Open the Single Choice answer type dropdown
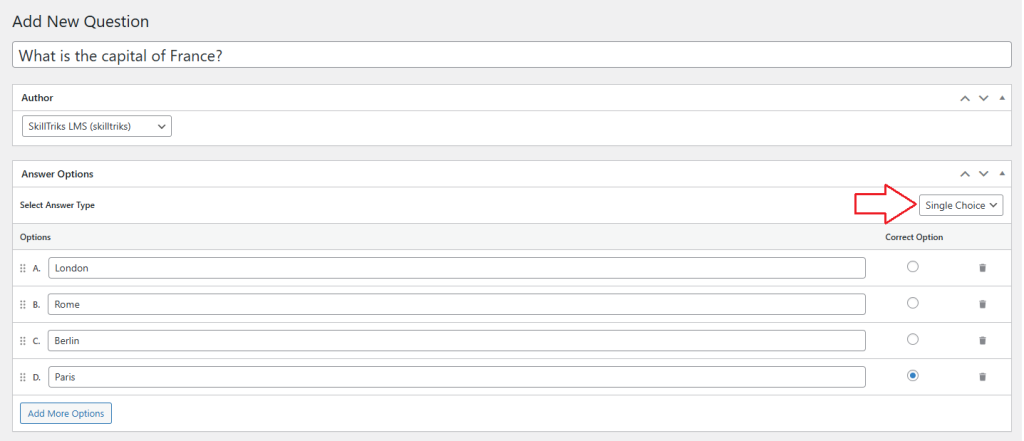This screenshot has height=441, width=1024. tap(961, 205)
